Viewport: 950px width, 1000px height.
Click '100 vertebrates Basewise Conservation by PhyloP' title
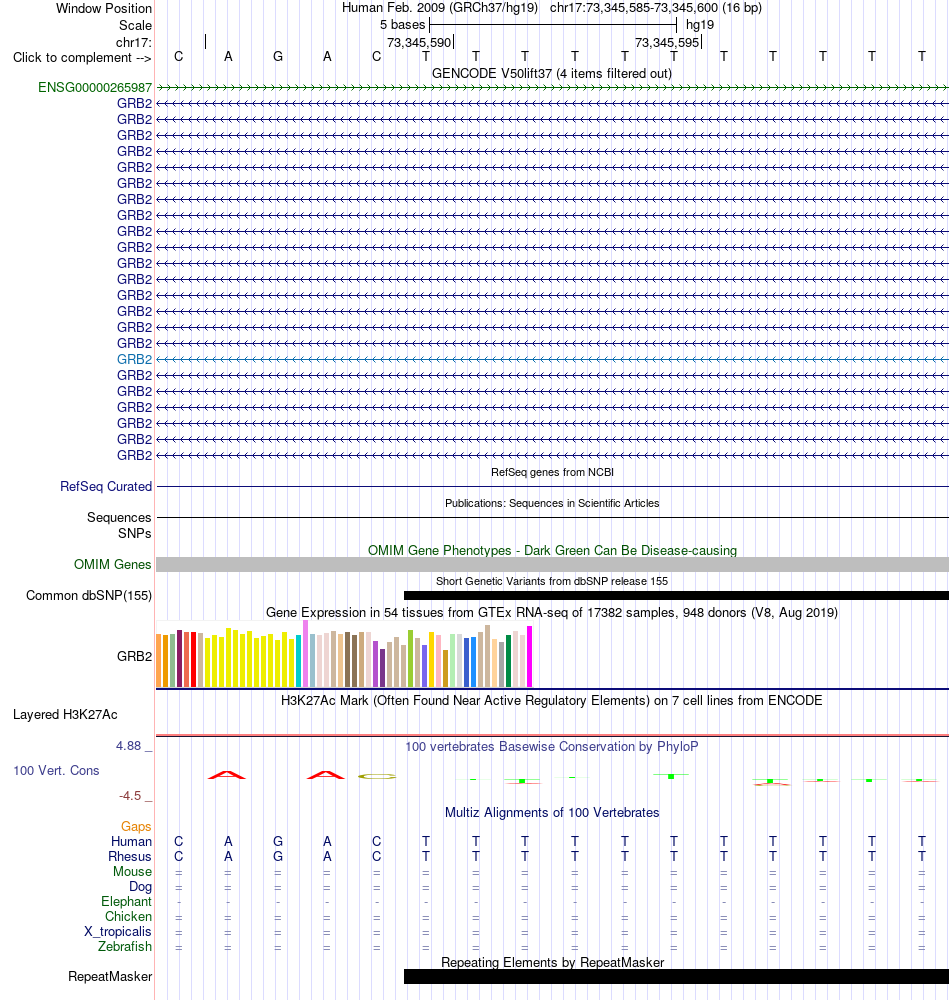(552, 747)
